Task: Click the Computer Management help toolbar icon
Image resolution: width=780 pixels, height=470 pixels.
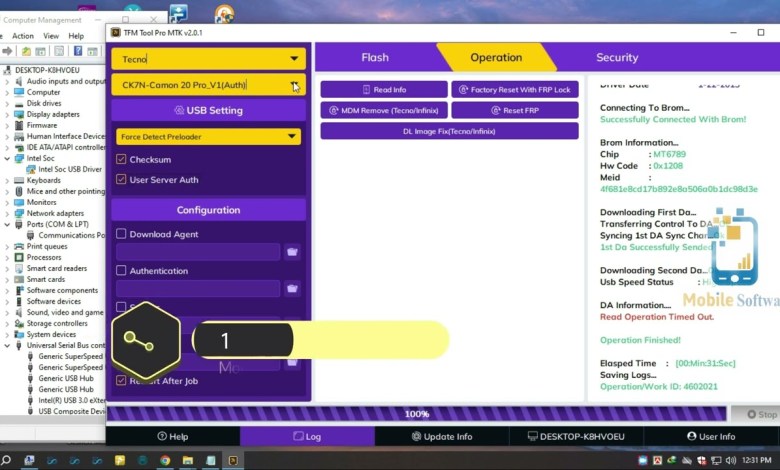Action: click(x=78, y=51)
